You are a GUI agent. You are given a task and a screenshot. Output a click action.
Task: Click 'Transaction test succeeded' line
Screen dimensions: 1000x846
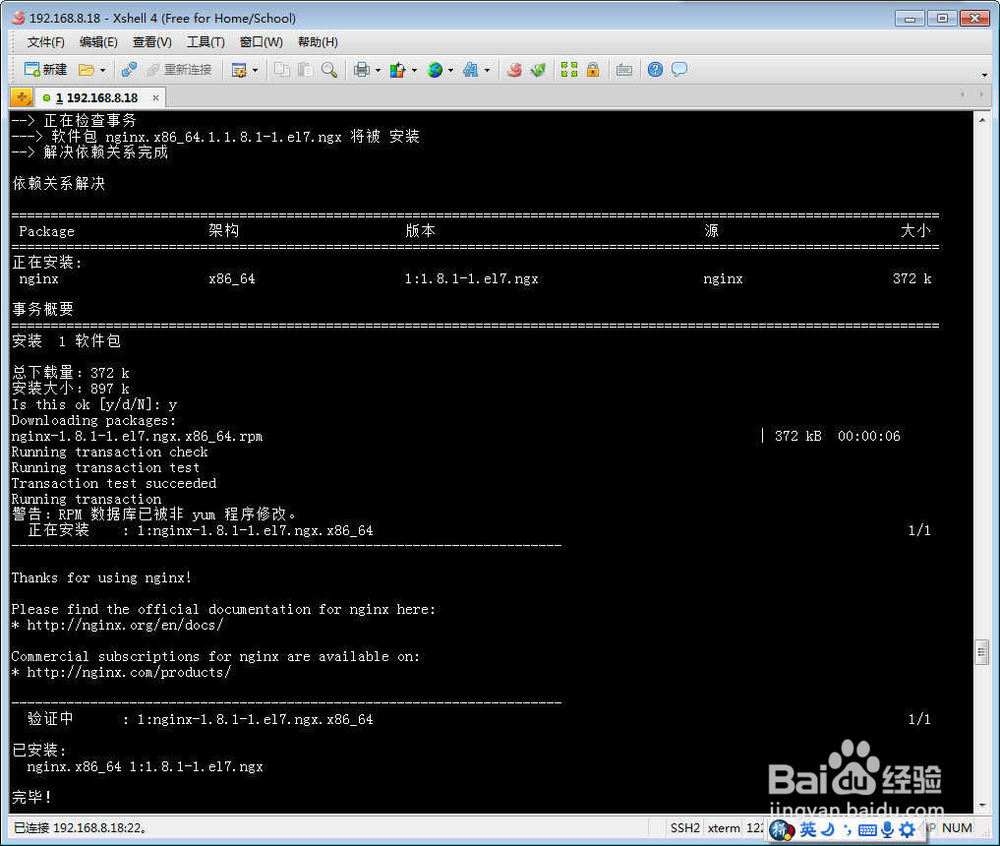click(x=114, y=483)
